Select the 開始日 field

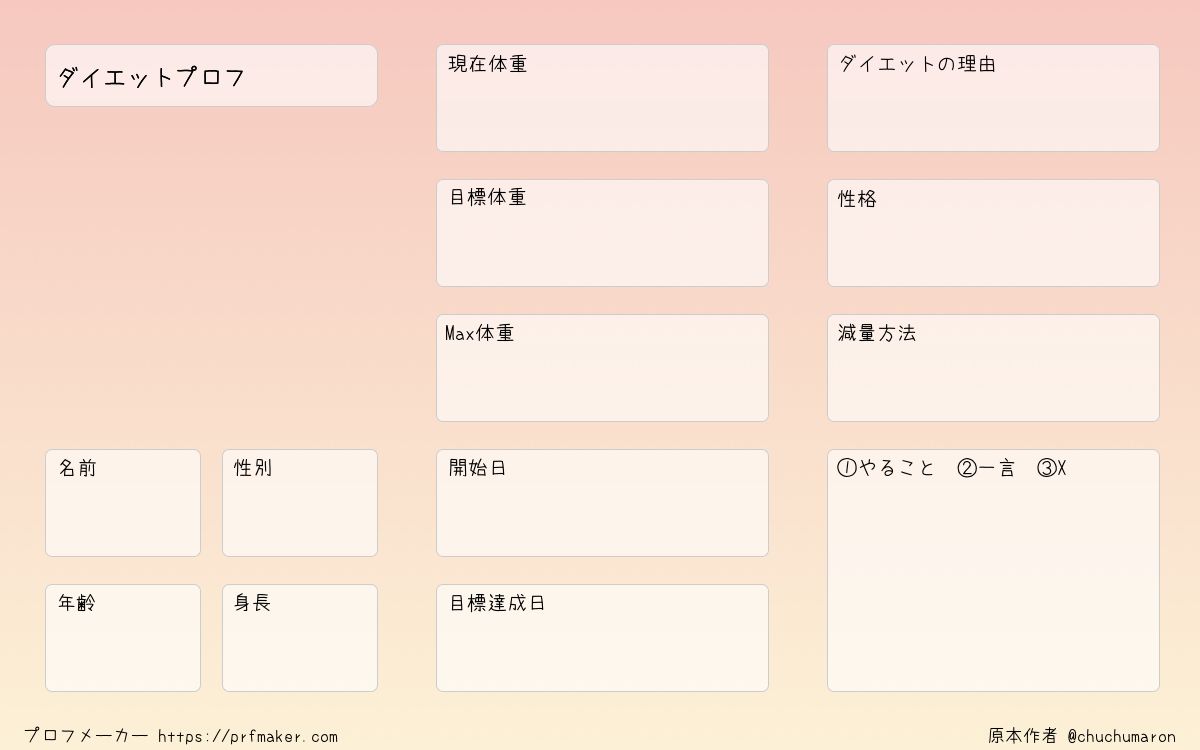pos(602,503)
